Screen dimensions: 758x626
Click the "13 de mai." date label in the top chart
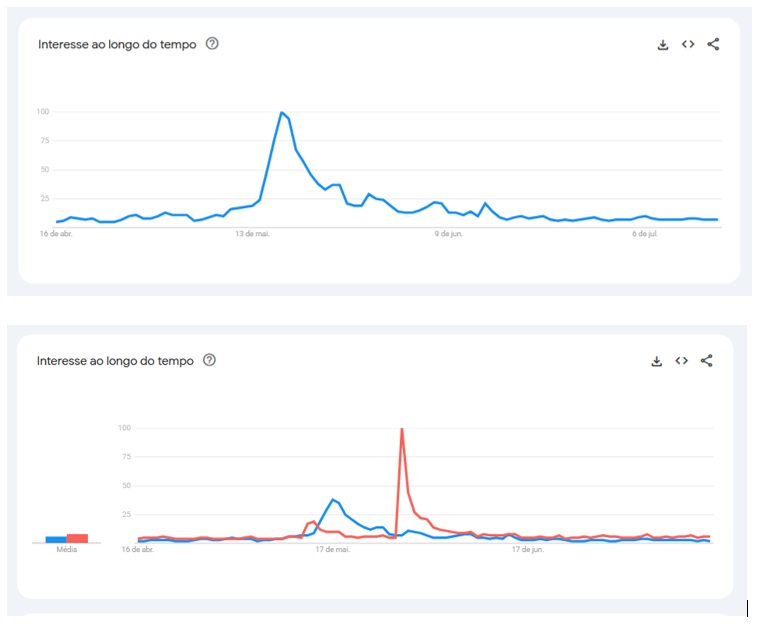[253, 234]
